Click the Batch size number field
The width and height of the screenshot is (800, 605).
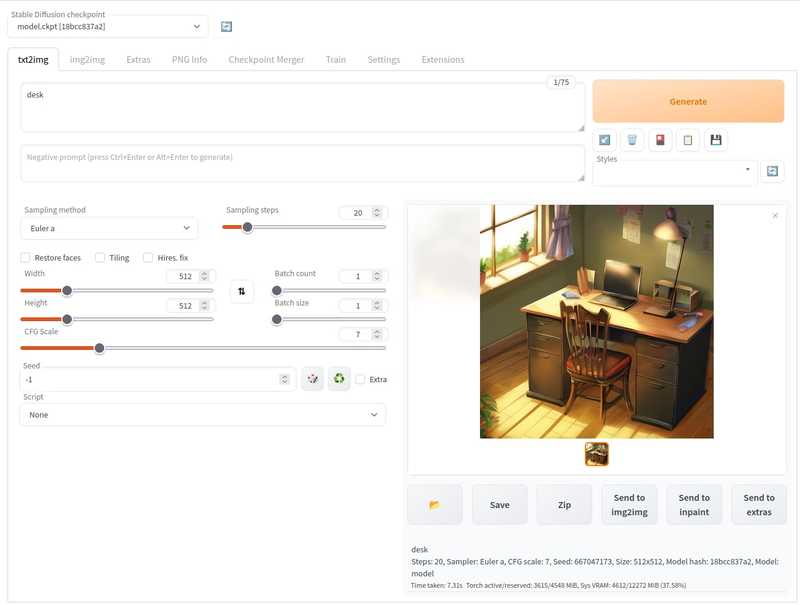pos(363,306)
